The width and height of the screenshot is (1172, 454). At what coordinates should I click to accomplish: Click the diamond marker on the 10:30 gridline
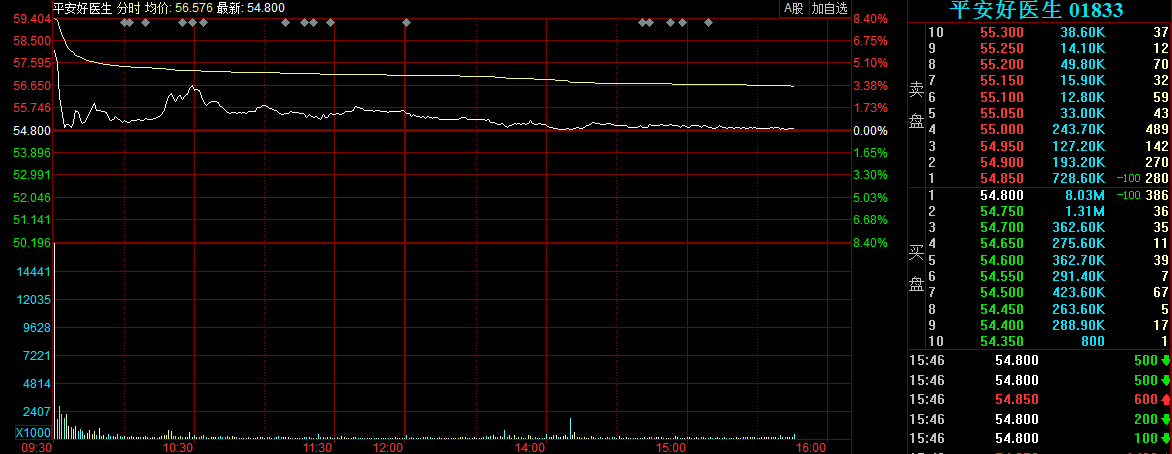click(193, 22)
